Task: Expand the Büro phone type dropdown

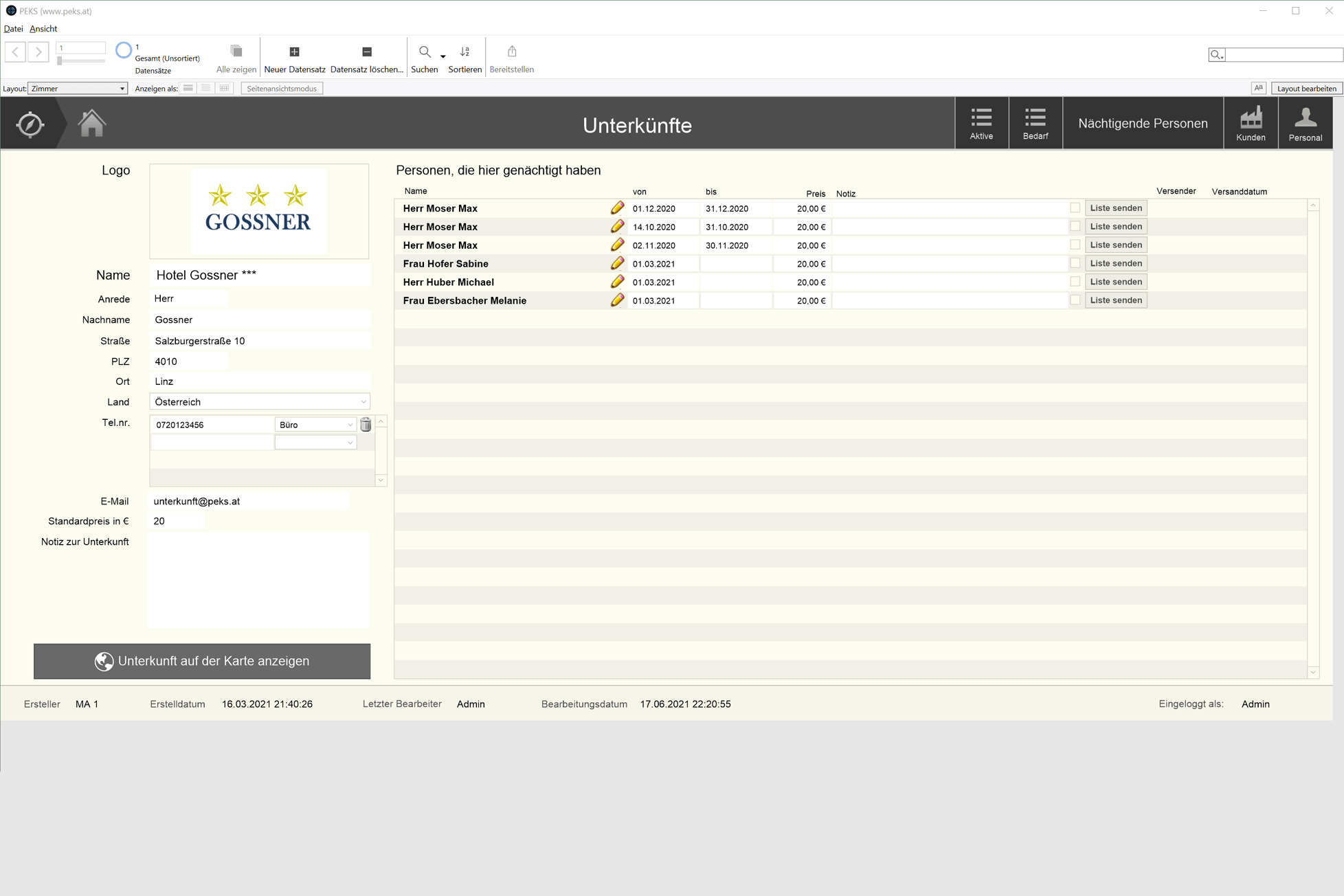Action: pyautogui.click(x=315, y=425)
